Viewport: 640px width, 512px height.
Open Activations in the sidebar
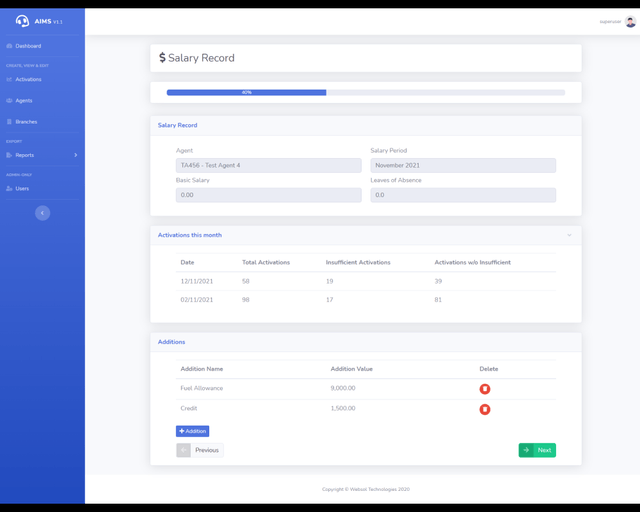(28, 79)
